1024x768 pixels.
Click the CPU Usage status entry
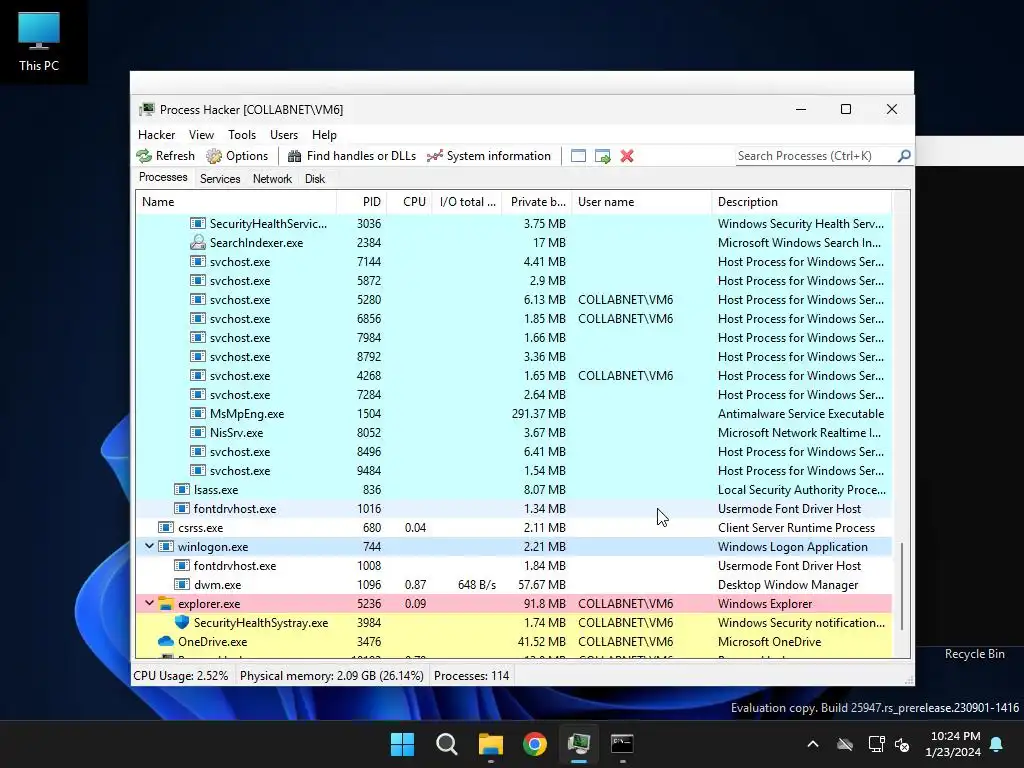point(181,675)
